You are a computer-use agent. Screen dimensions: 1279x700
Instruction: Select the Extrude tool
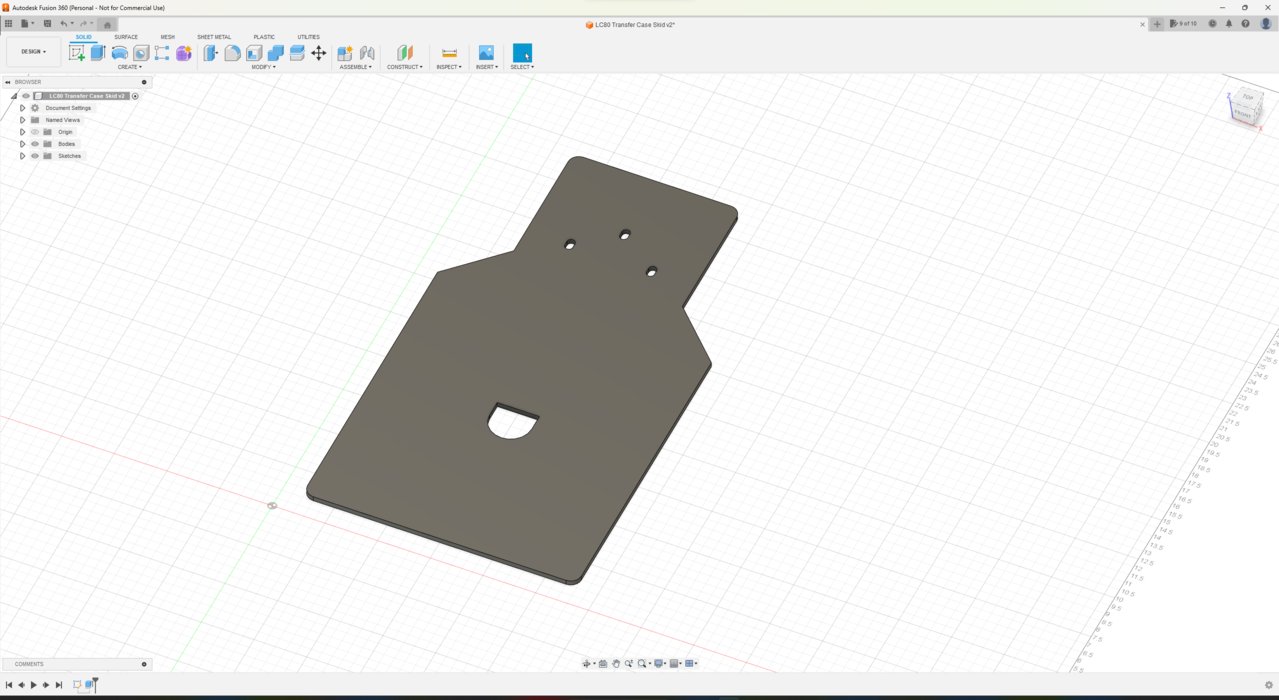98,53
